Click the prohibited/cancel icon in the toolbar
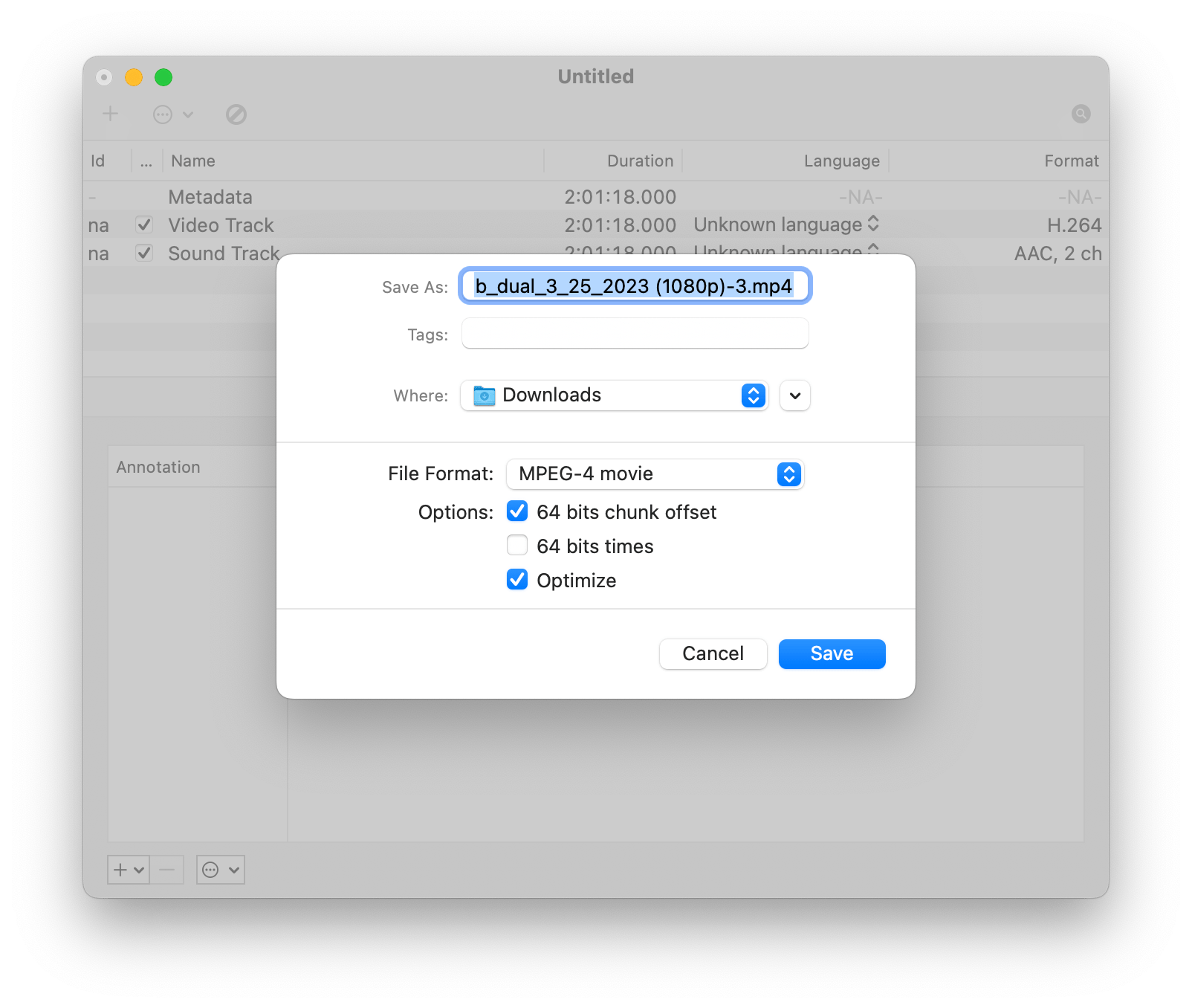The height and width of the screenshot is (1008, 1192). [236, 114]
